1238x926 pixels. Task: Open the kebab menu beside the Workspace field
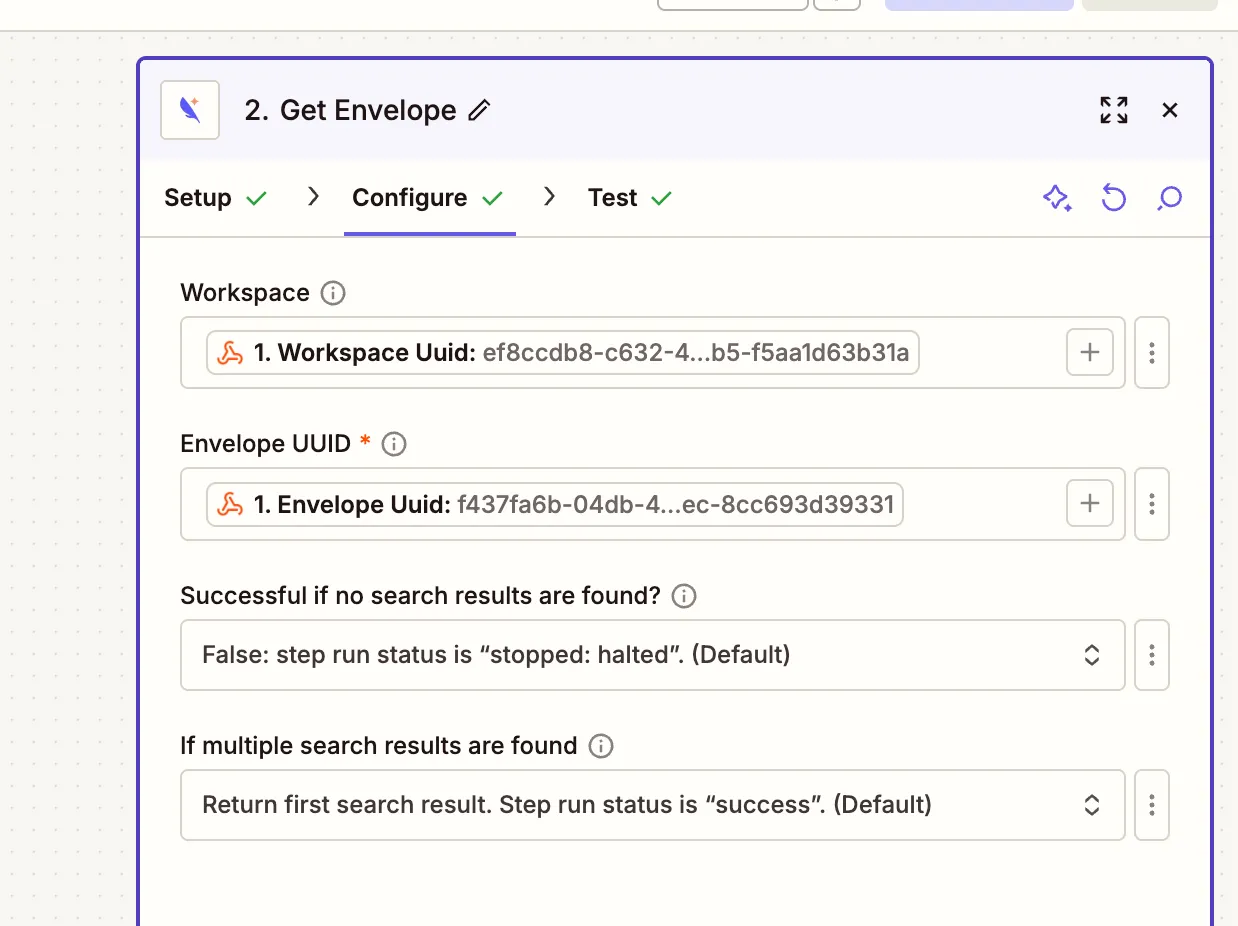1151,352
